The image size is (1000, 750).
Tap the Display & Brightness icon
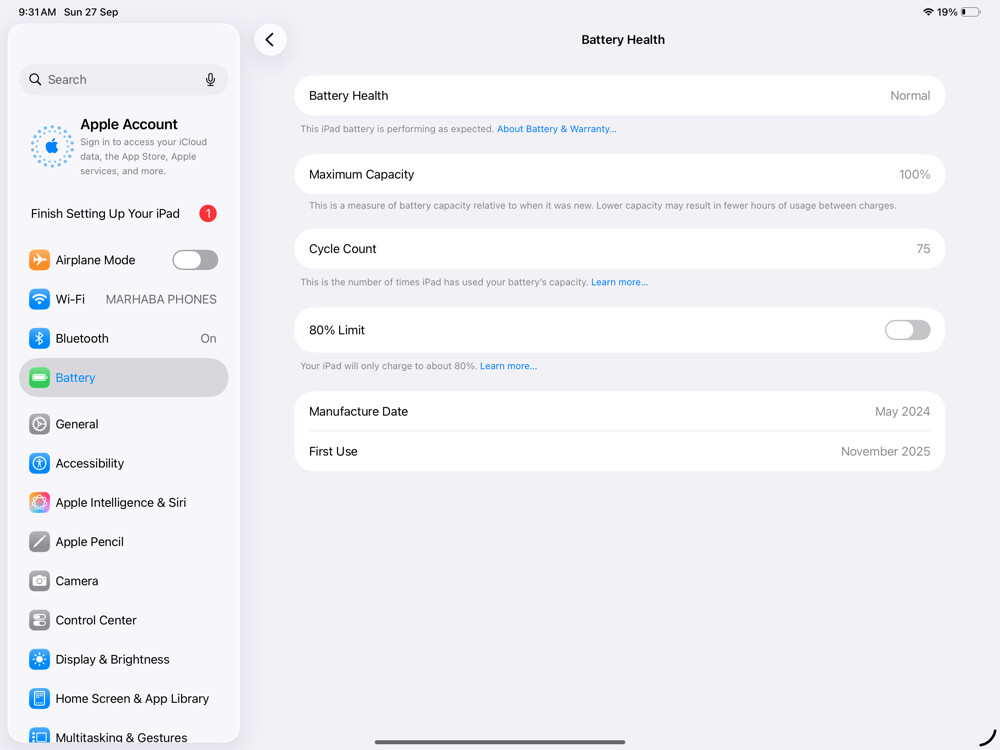39,659
